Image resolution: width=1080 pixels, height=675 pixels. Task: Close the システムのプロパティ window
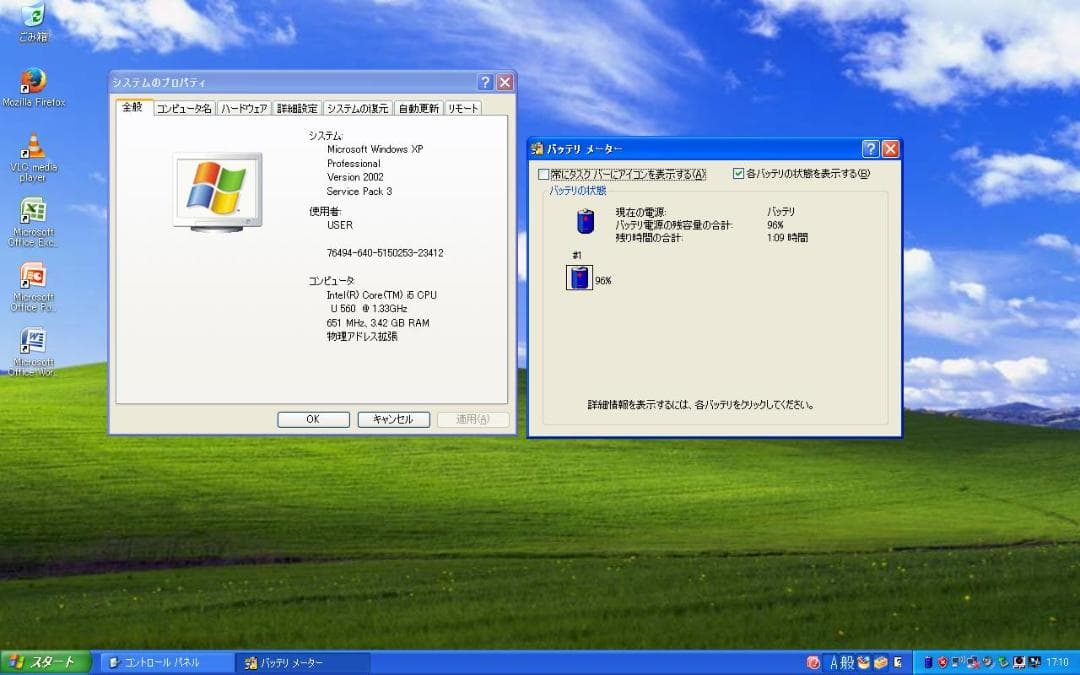[505, 83]
